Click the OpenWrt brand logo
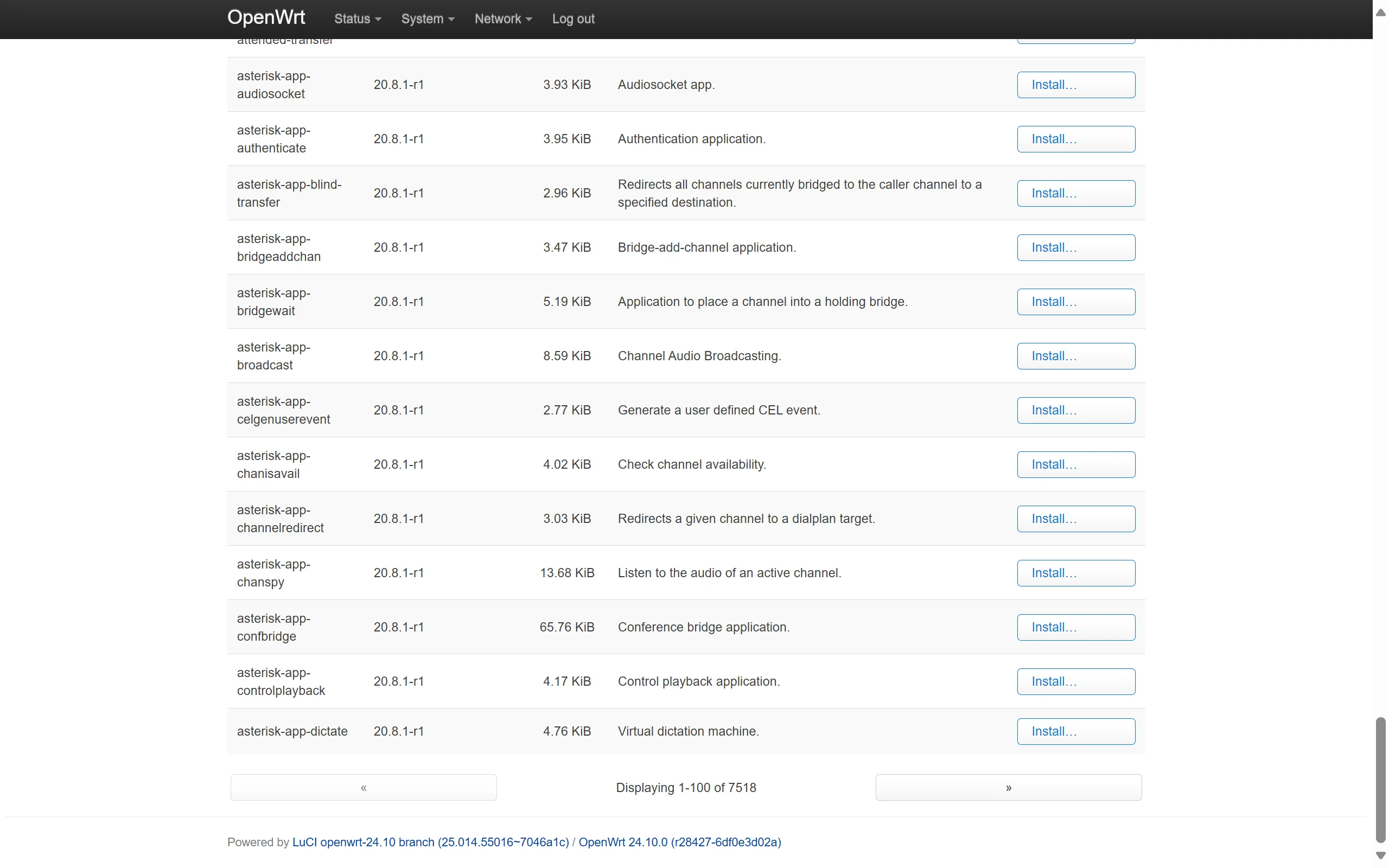 [x=266, y=17]
